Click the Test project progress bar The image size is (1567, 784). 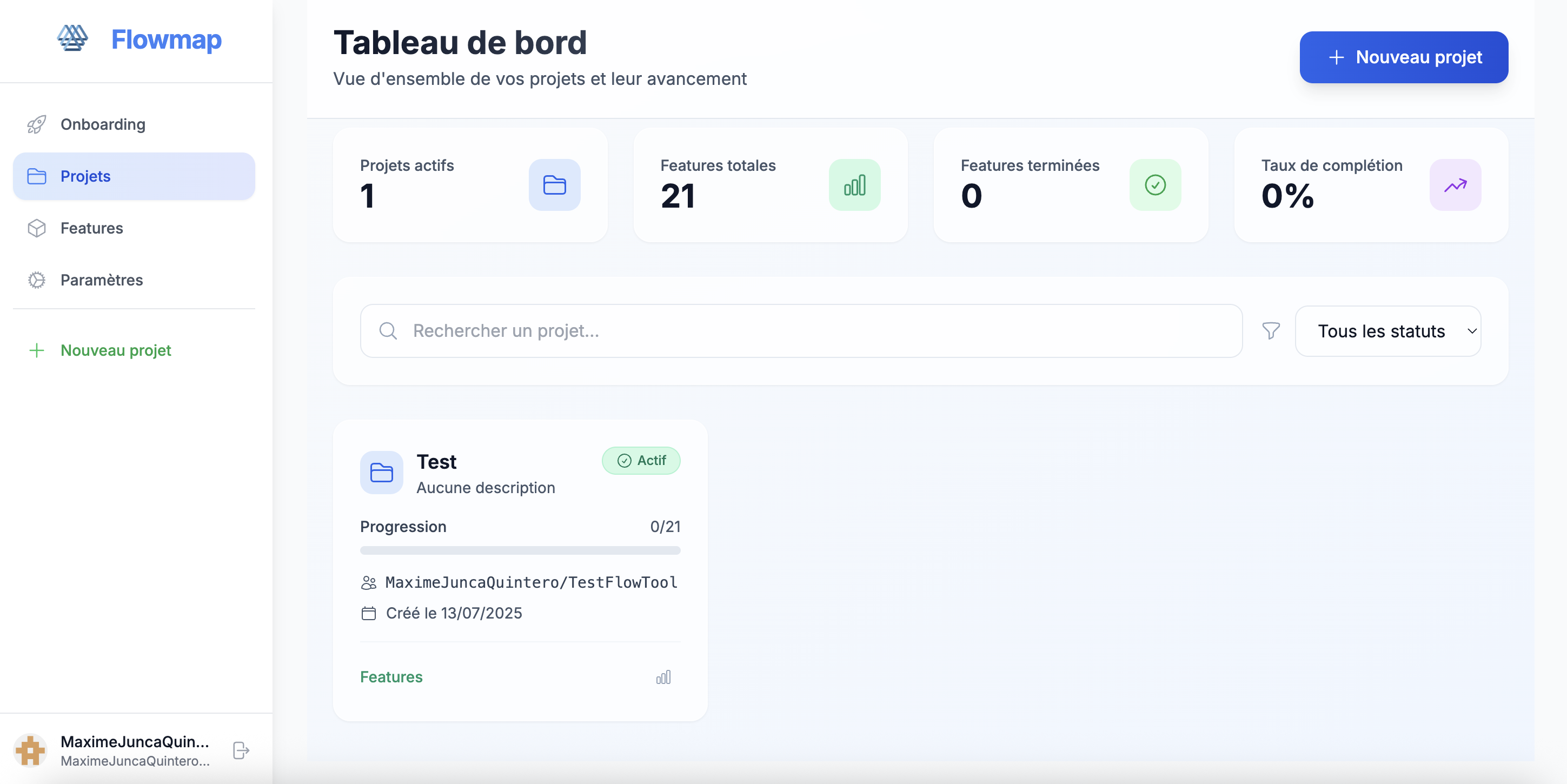point(520,550)
